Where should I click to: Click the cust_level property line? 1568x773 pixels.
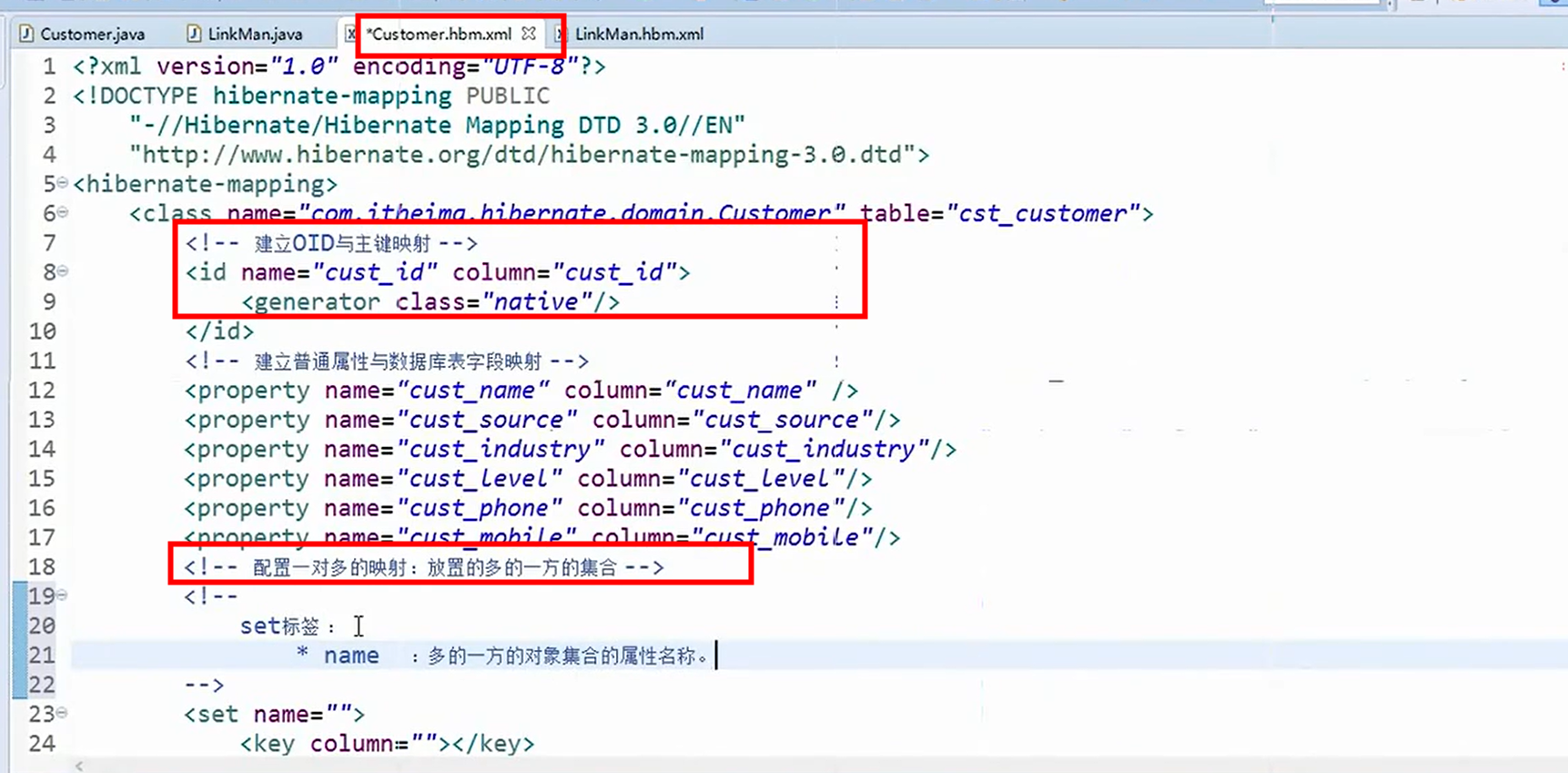coord(529,479)
